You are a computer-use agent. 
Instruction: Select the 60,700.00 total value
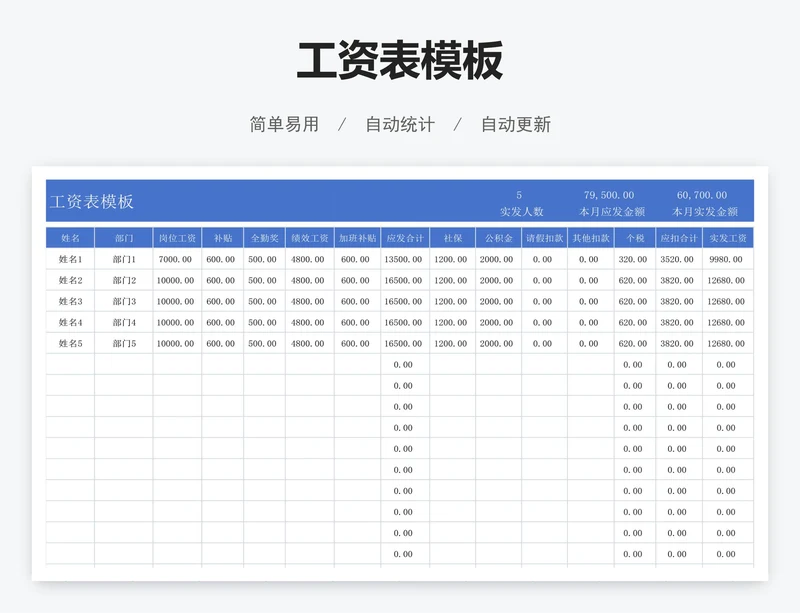pos(702,195)
